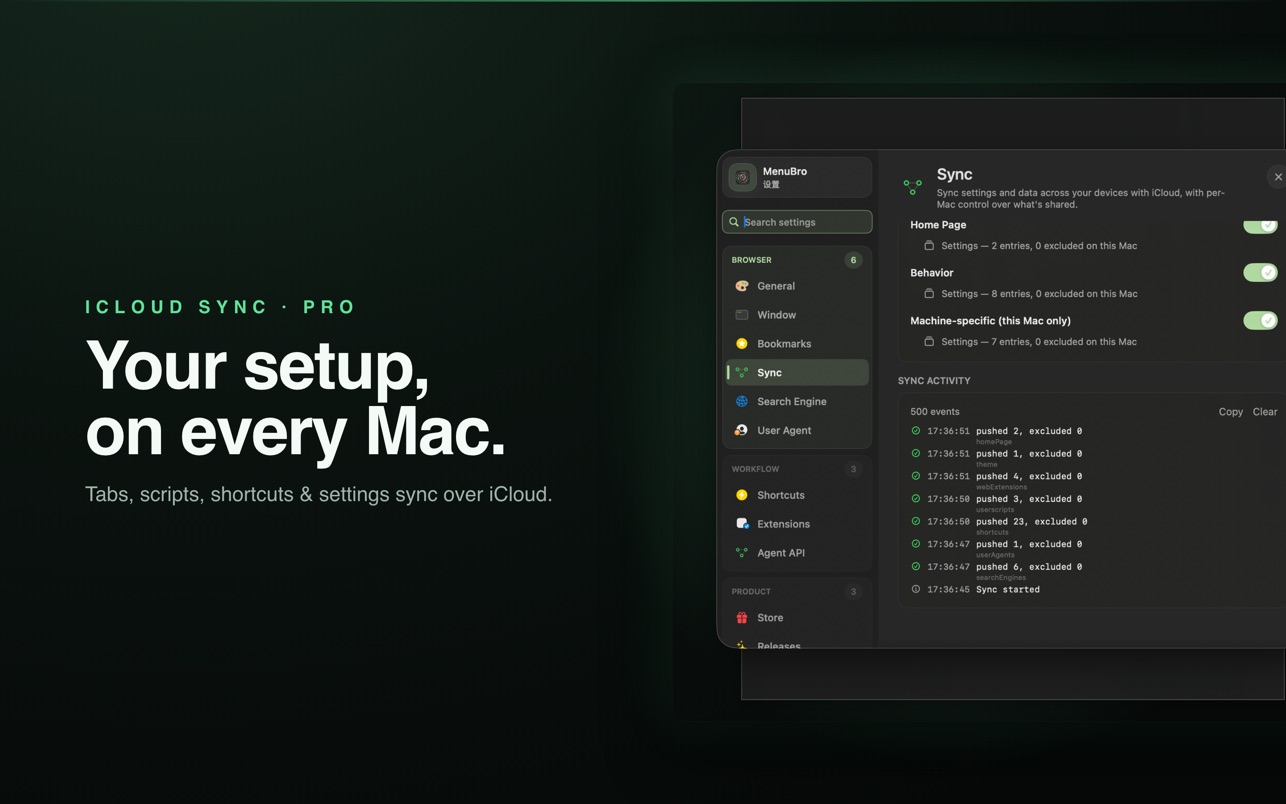Screen dimensions: 1286x804
Task: Focus the Search settings field
Action: (797, 222)
